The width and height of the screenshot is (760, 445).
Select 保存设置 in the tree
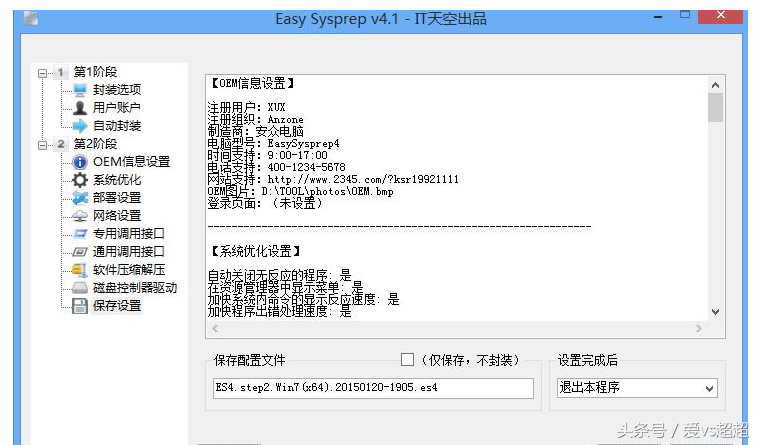117,306
